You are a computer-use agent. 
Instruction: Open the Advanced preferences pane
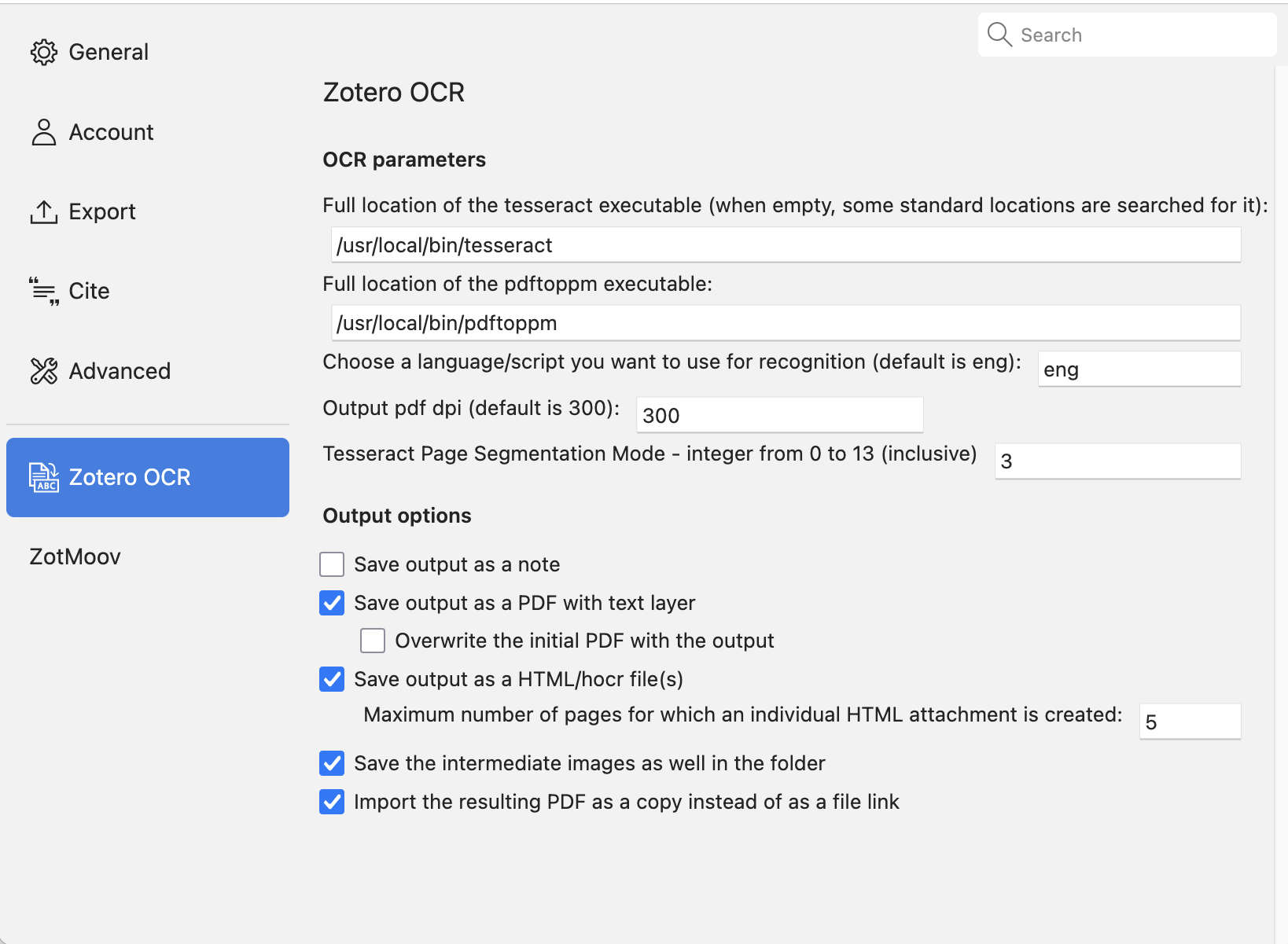tap(148, 371)
